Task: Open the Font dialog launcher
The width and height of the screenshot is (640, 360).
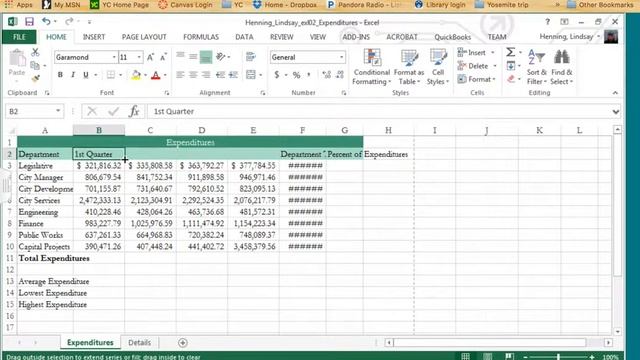Action: click(x=167, y=93)
